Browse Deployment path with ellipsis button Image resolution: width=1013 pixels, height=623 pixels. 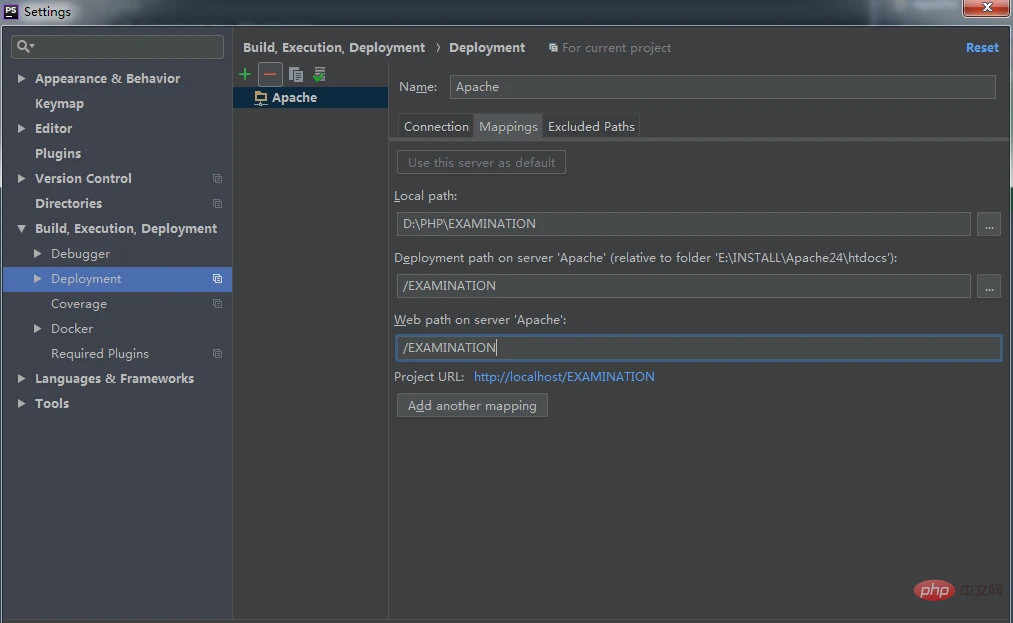(988, 286)
